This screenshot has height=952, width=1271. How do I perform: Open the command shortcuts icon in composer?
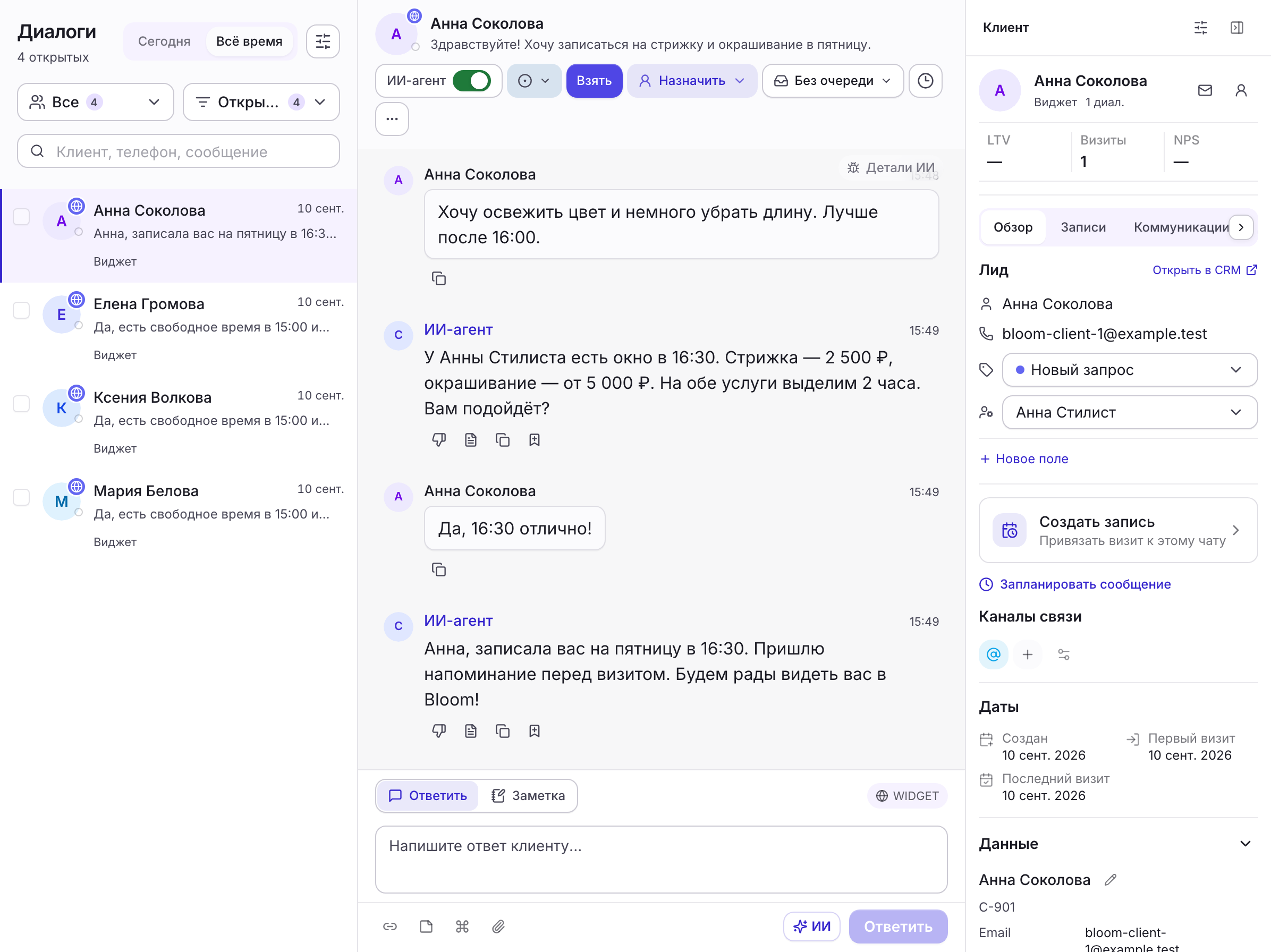pyautogui.click(x=462, y=926)
